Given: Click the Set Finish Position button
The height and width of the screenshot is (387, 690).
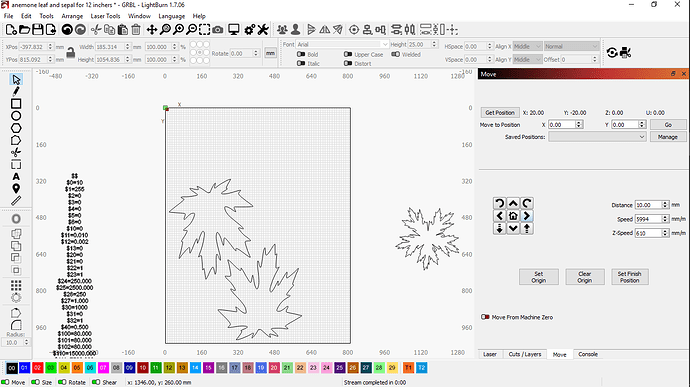Looking at the screenshot, I should coord(630,277).
